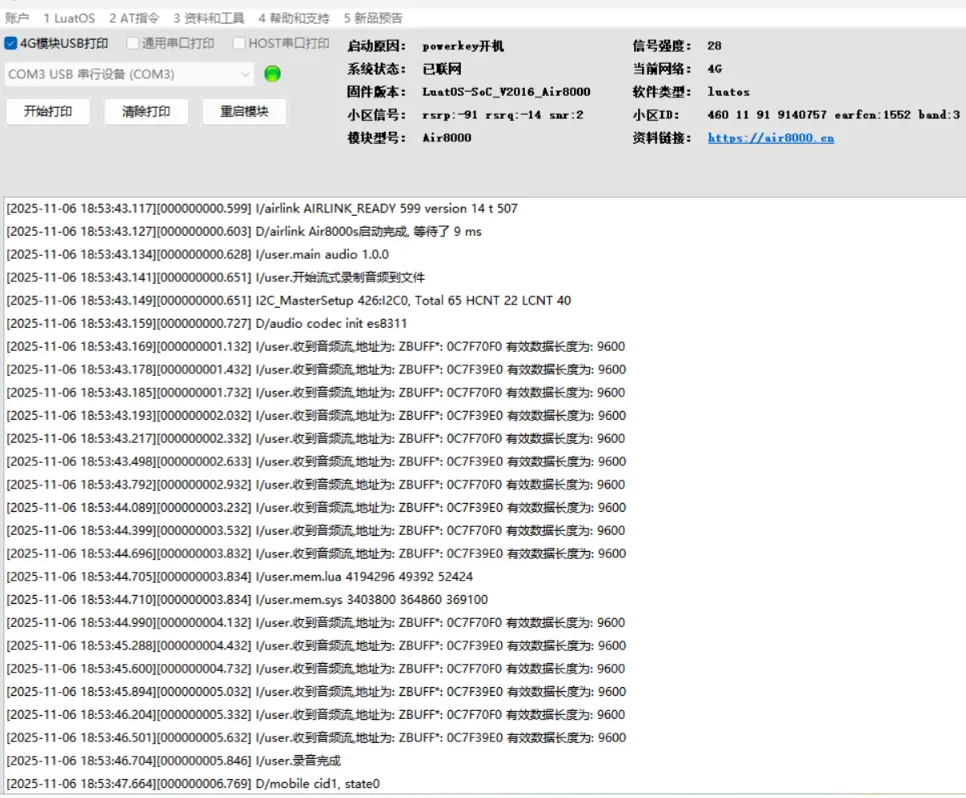Select the current network 4G value
Image resolution: width=966 pixels, height=798 pixels.
[x=714, y=69]
